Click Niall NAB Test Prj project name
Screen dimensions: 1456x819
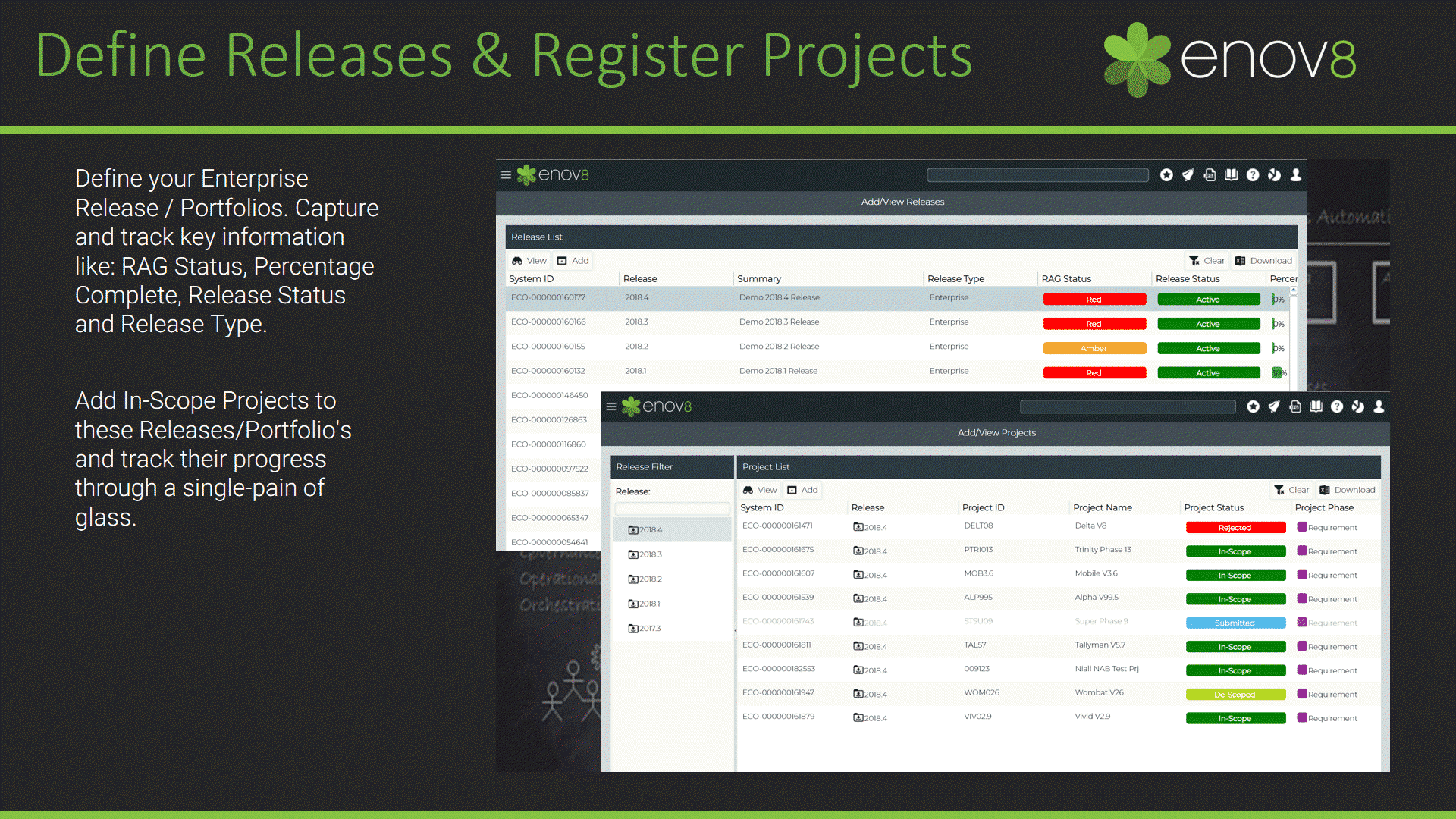(x=1106, y=669)
